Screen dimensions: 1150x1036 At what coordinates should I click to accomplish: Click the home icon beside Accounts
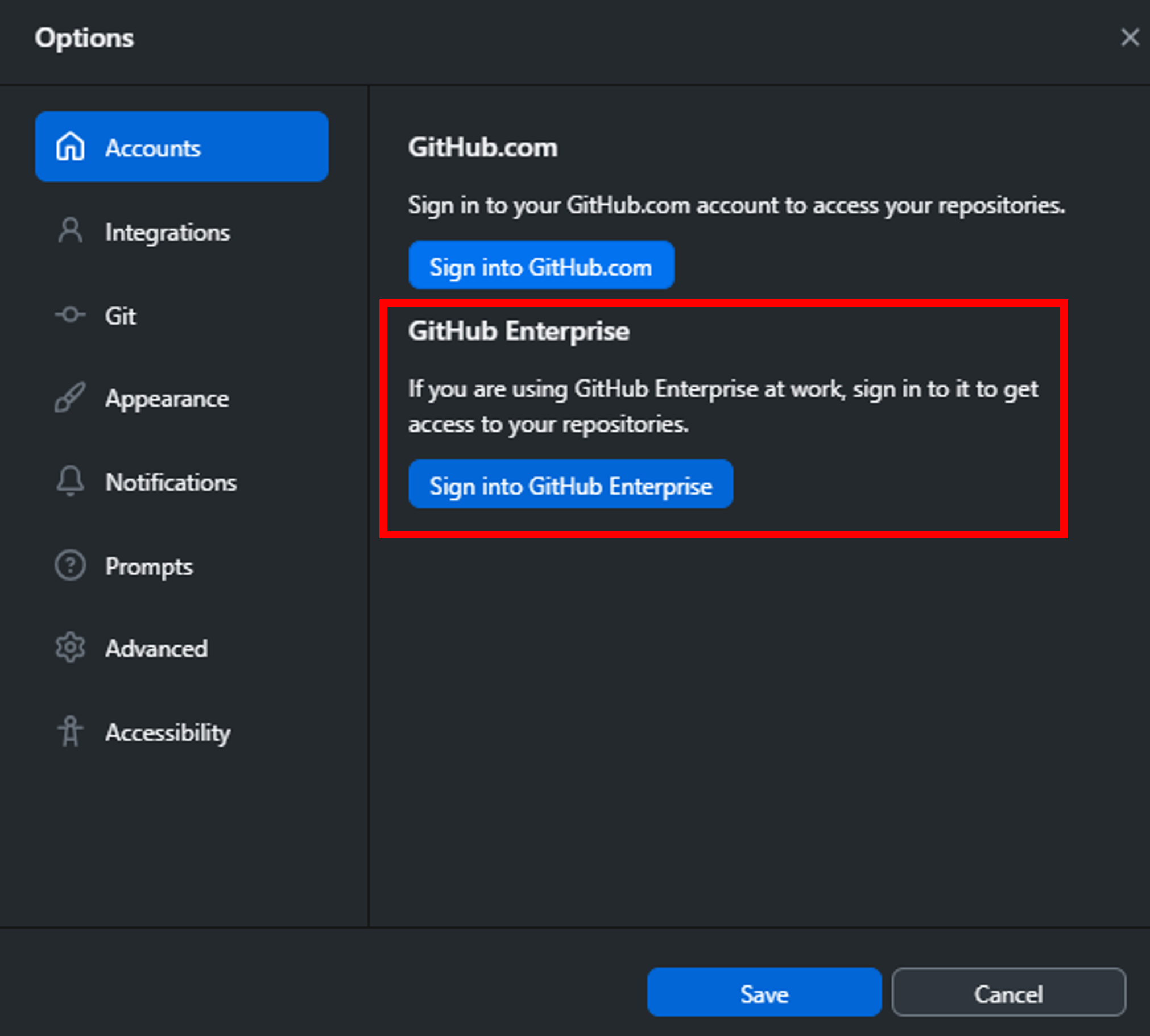tap(70, 147)
